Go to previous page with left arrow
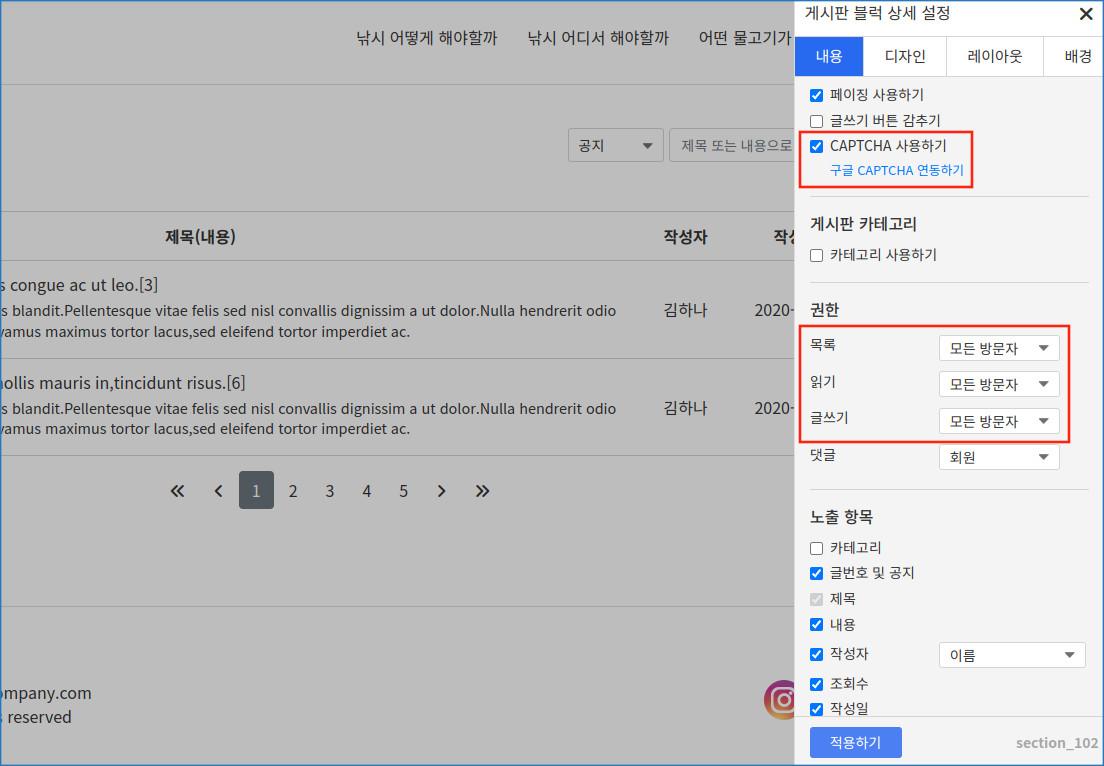 click(219, 491)
